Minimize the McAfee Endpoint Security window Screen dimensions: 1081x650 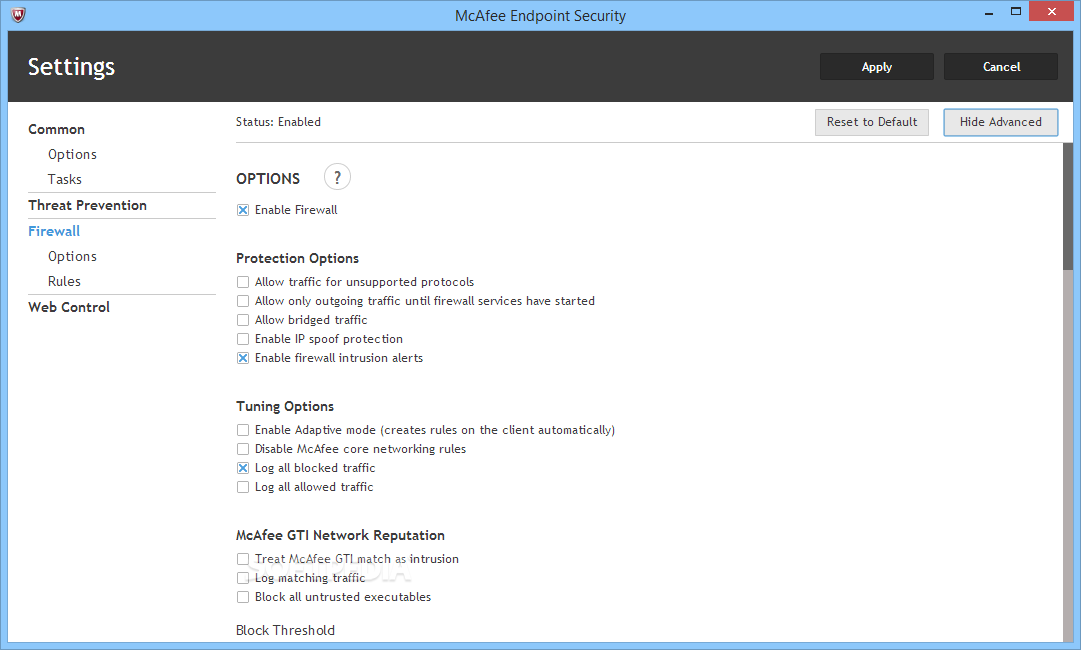click(x=989, y=12)
